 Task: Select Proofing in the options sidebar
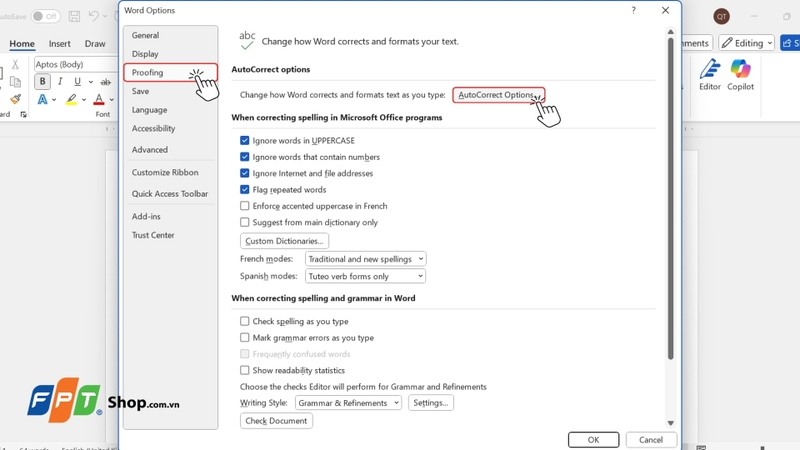point(148,73)
